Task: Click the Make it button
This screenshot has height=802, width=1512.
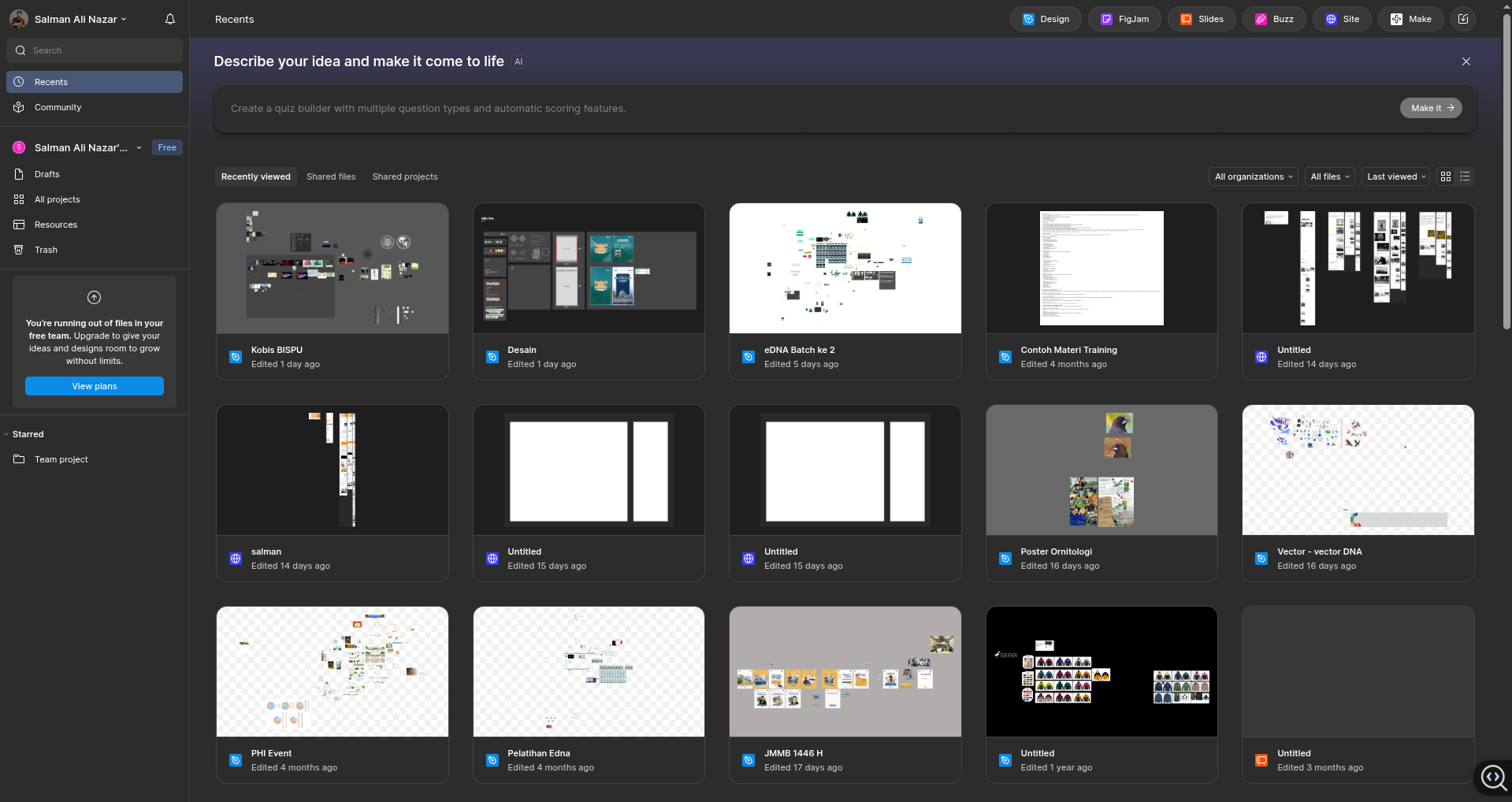Action: 1431,108
